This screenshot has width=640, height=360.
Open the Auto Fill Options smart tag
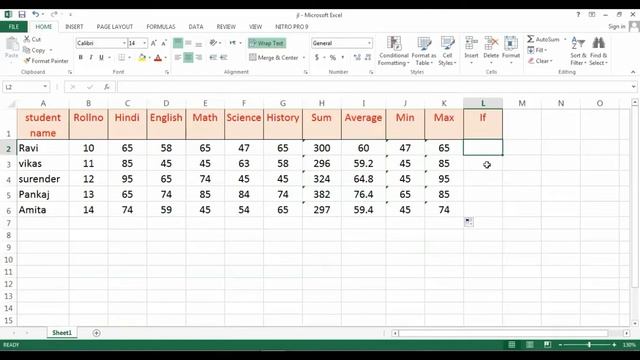click(x=469, y=222)
